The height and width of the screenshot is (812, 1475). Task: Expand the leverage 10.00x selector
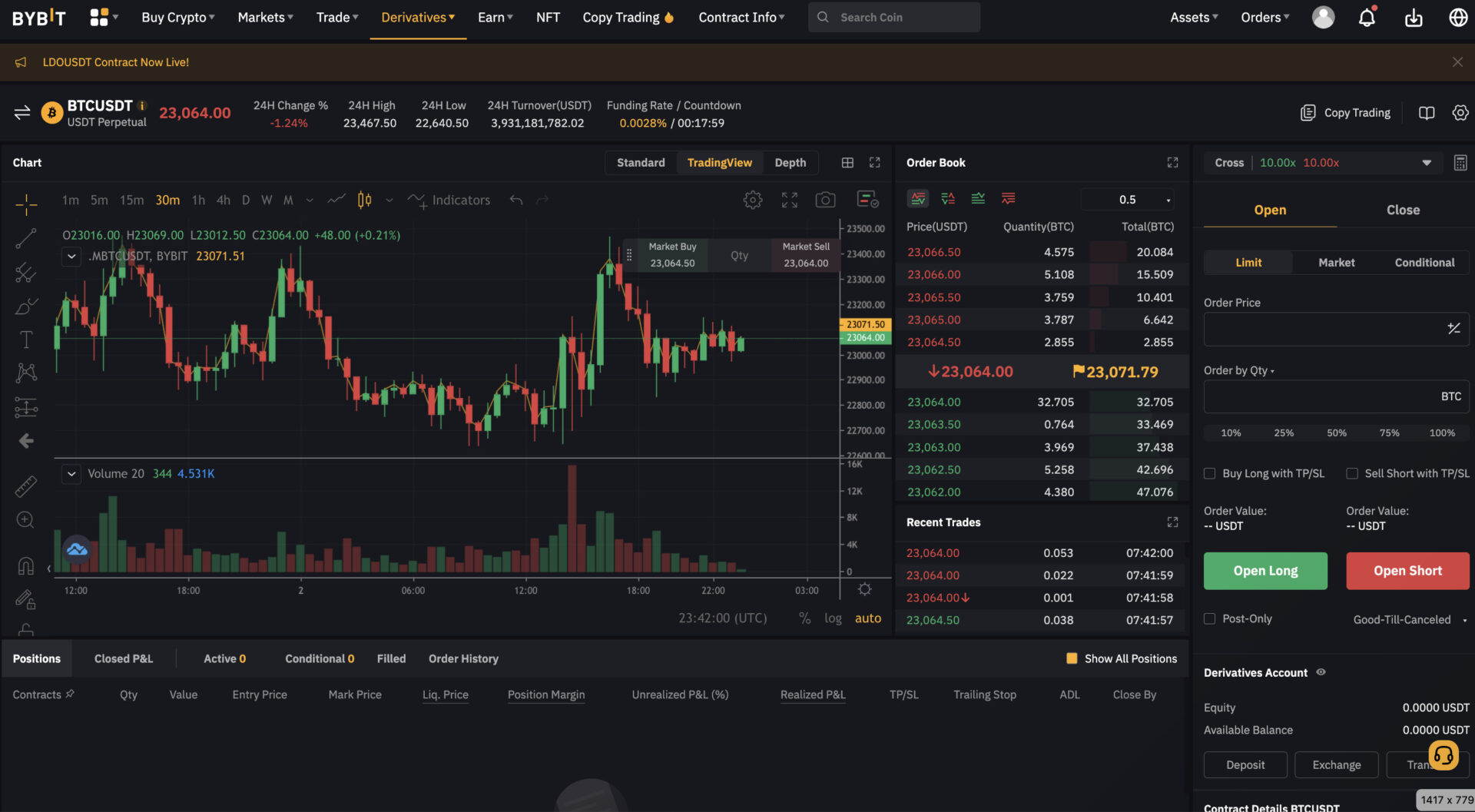pos(1427,162)
